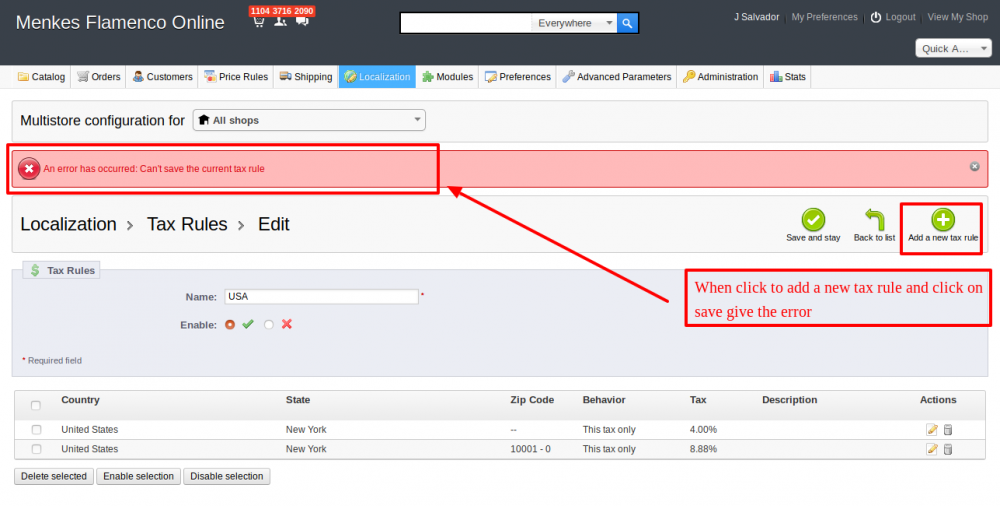Click the Behavior column header
The image size is (1000, 506).
point(604,400)
